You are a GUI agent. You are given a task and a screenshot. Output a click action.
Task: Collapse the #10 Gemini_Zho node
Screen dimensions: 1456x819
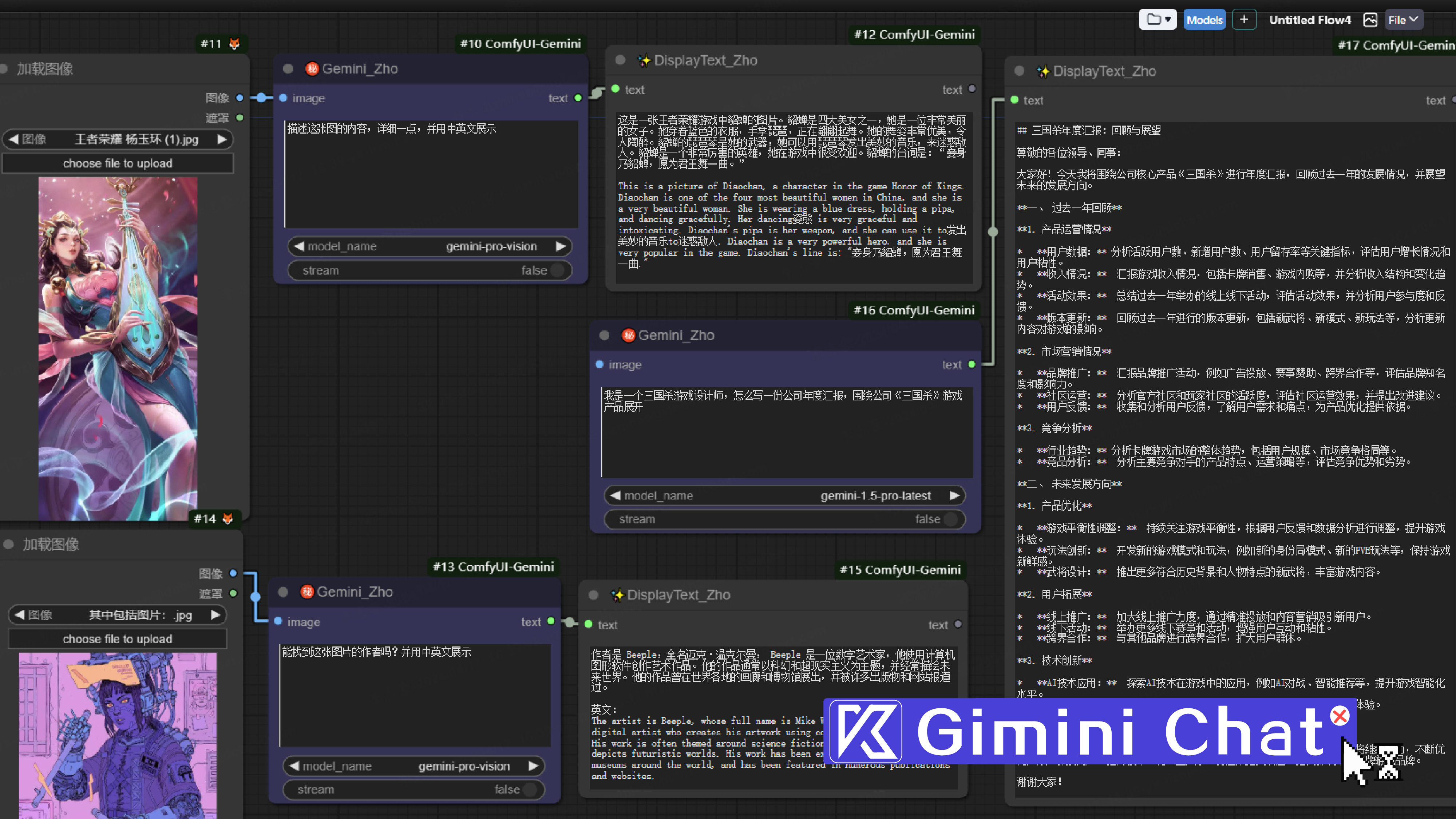coord(288,69)
